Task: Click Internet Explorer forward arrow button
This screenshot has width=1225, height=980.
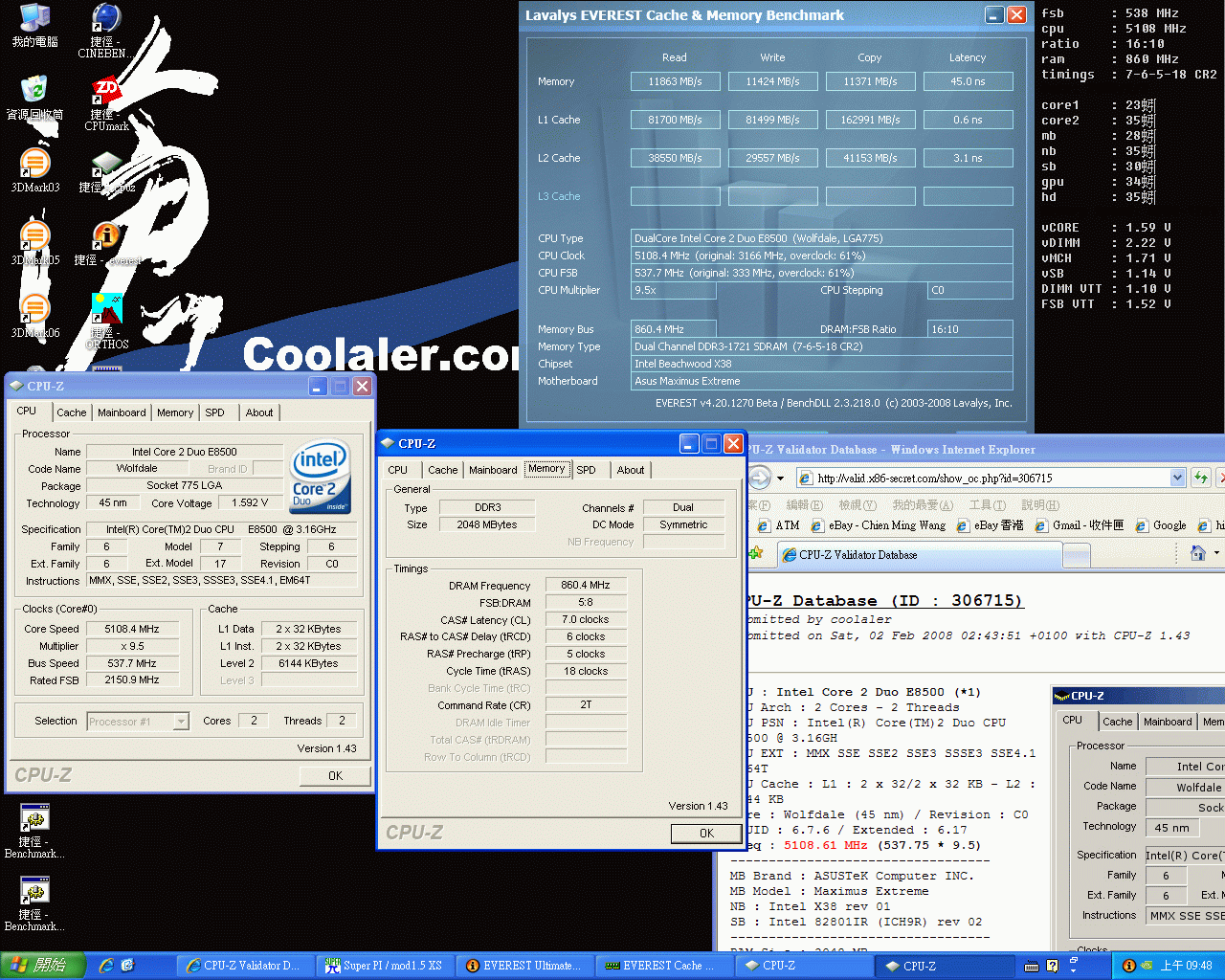Action: [760, 477]
